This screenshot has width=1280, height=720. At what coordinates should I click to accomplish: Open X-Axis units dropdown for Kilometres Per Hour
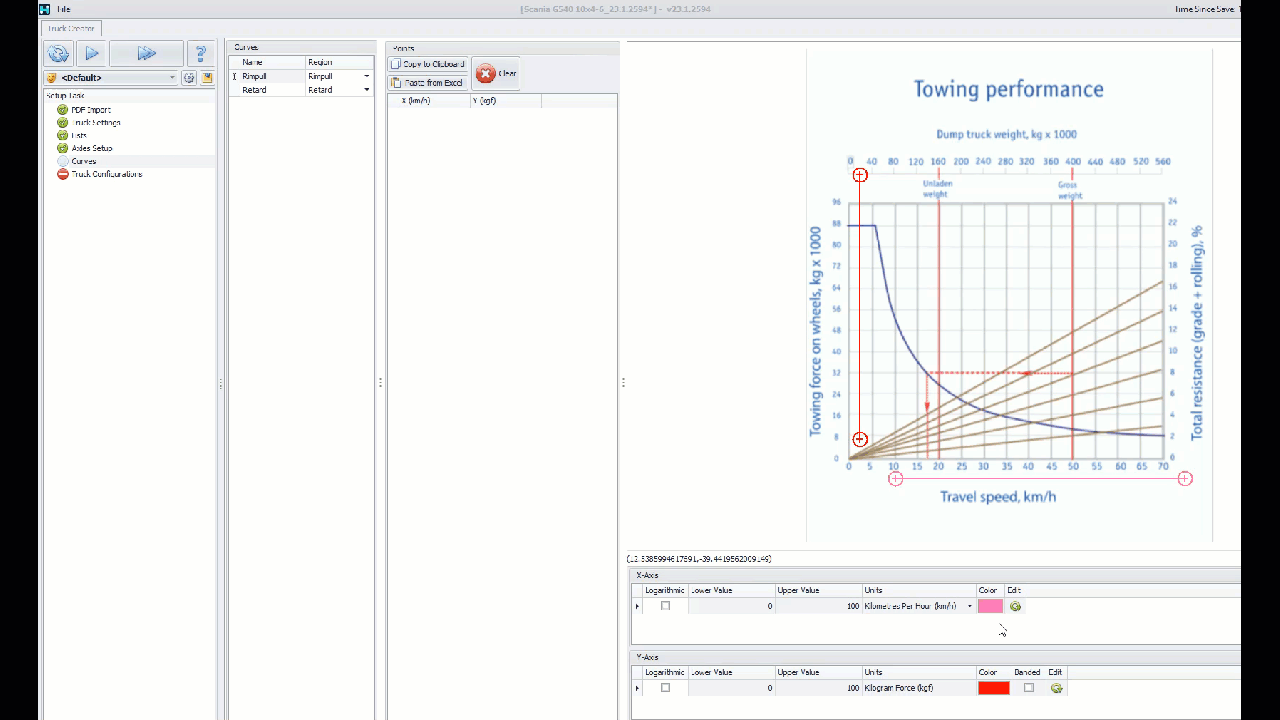969,606
